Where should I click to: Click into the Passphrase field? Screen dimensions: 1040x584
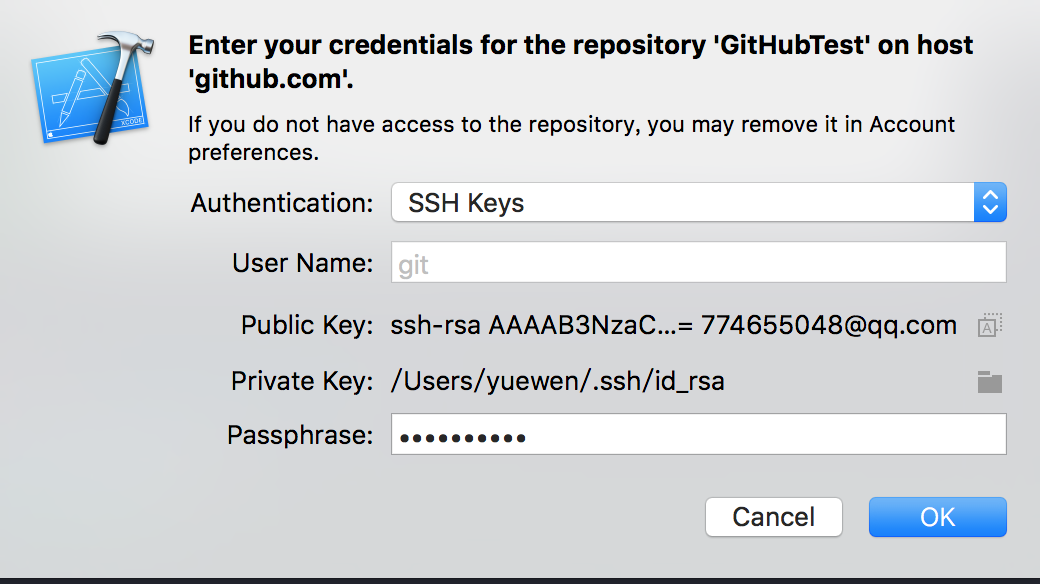click(698, 434)
